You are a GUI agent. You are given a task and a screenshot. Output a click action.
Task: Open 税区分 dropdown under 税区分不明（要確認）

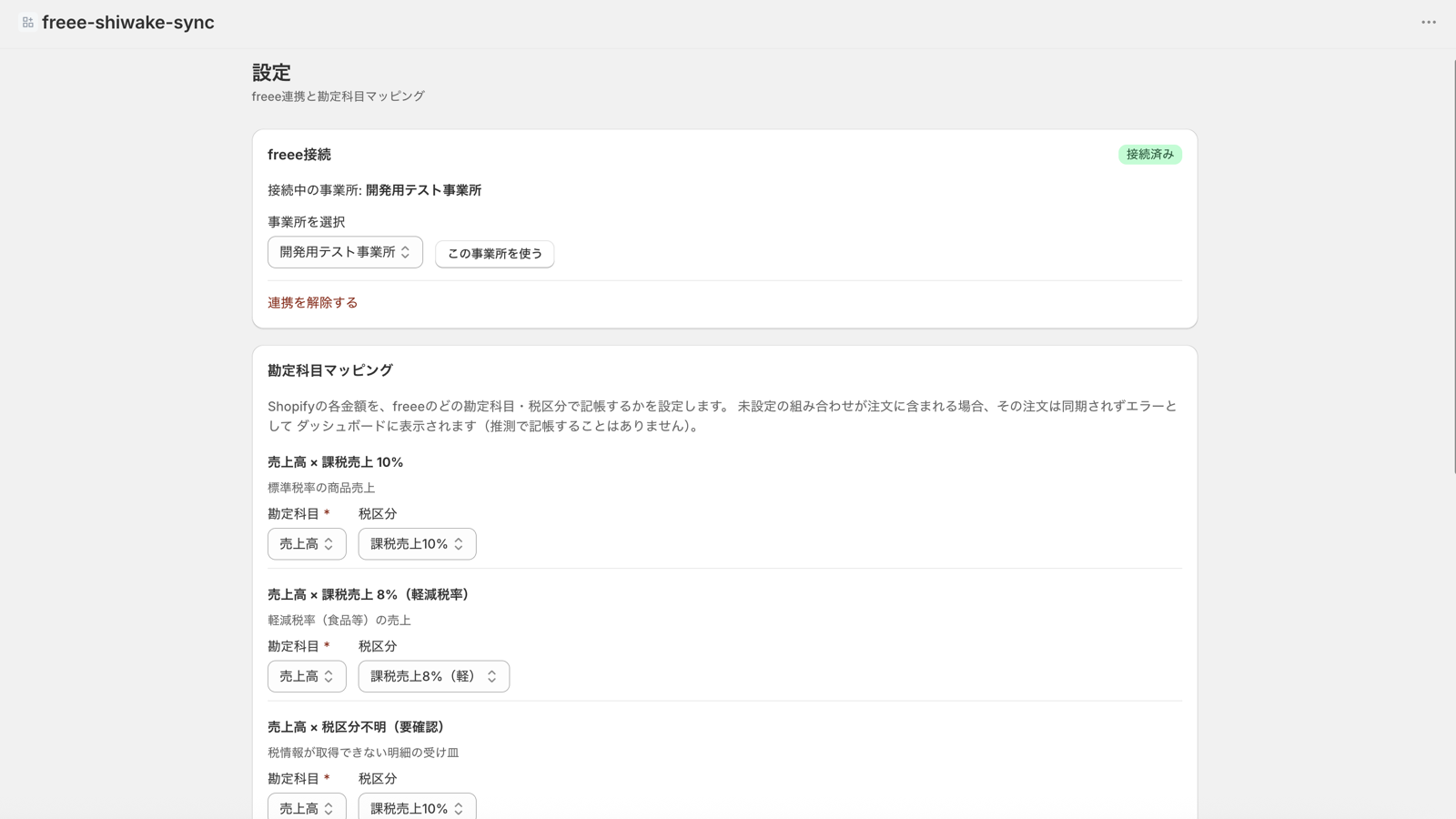(417, 807)
